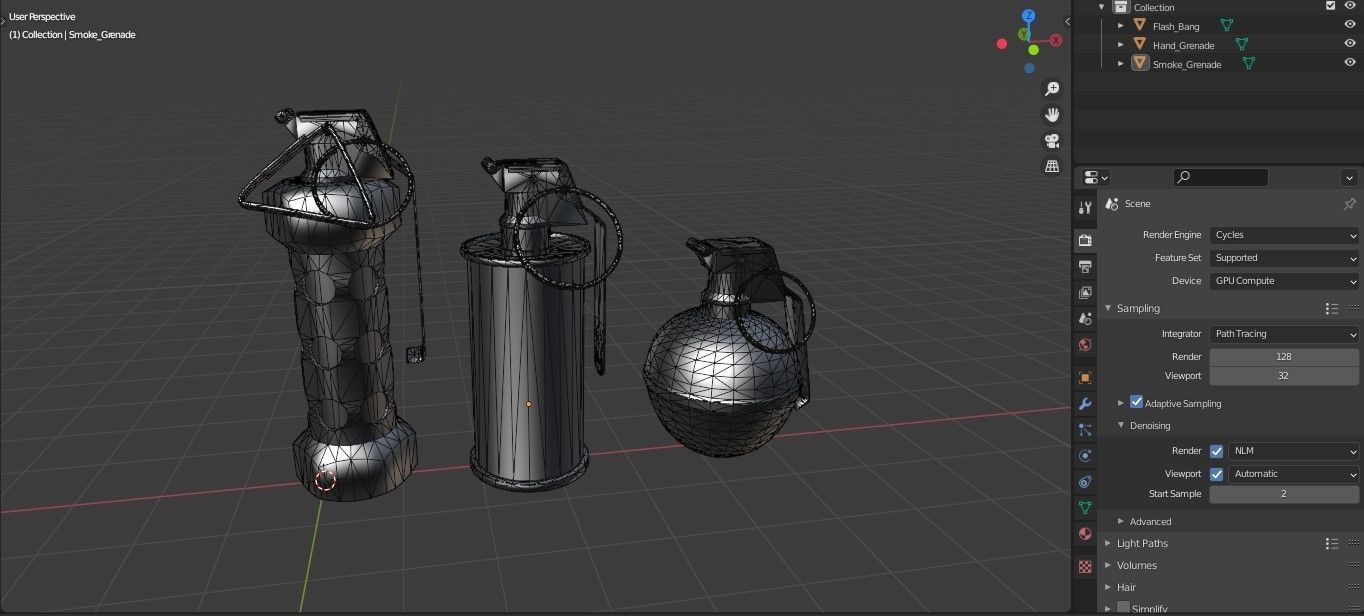Expand the Hand_Grenade outliner row

pos(1121,45)
